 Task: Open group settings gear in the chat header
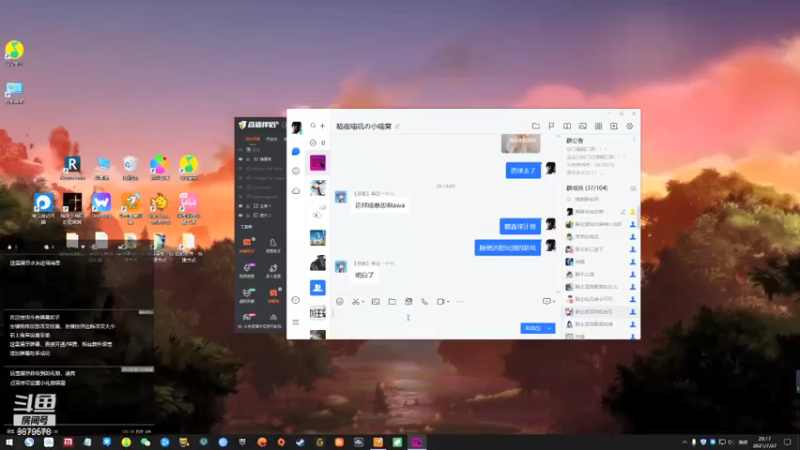pyautogui.click(x=630, y=126)
